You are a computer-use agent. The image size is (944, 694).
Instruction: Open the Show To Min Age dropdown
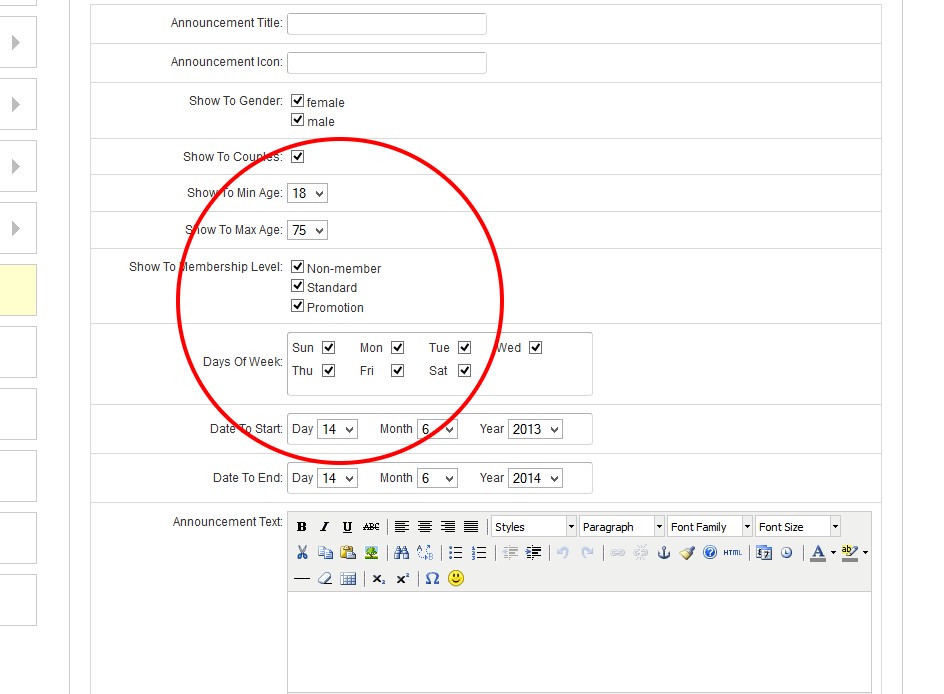pos(307,193)
